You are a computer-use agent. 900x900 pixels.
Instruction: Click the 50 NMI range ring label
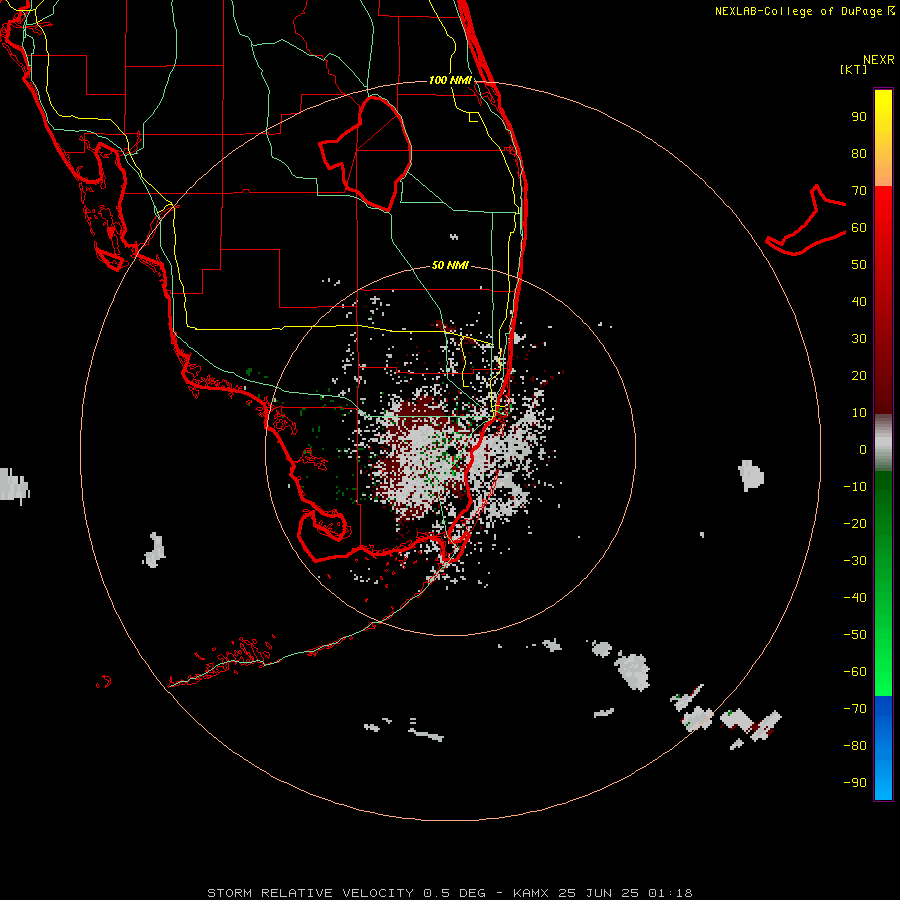pyautogui.click(x=450, y=265)
